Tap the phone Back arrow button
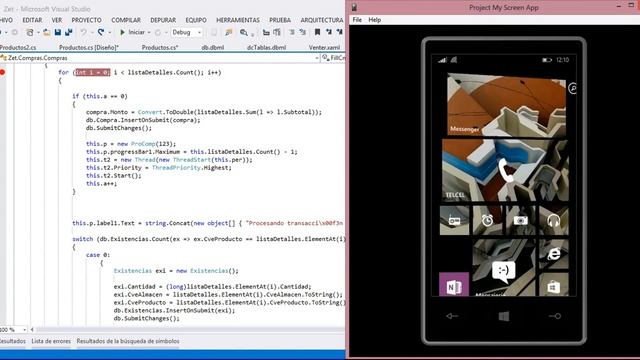The image size is (640, 360). (452, 316)
